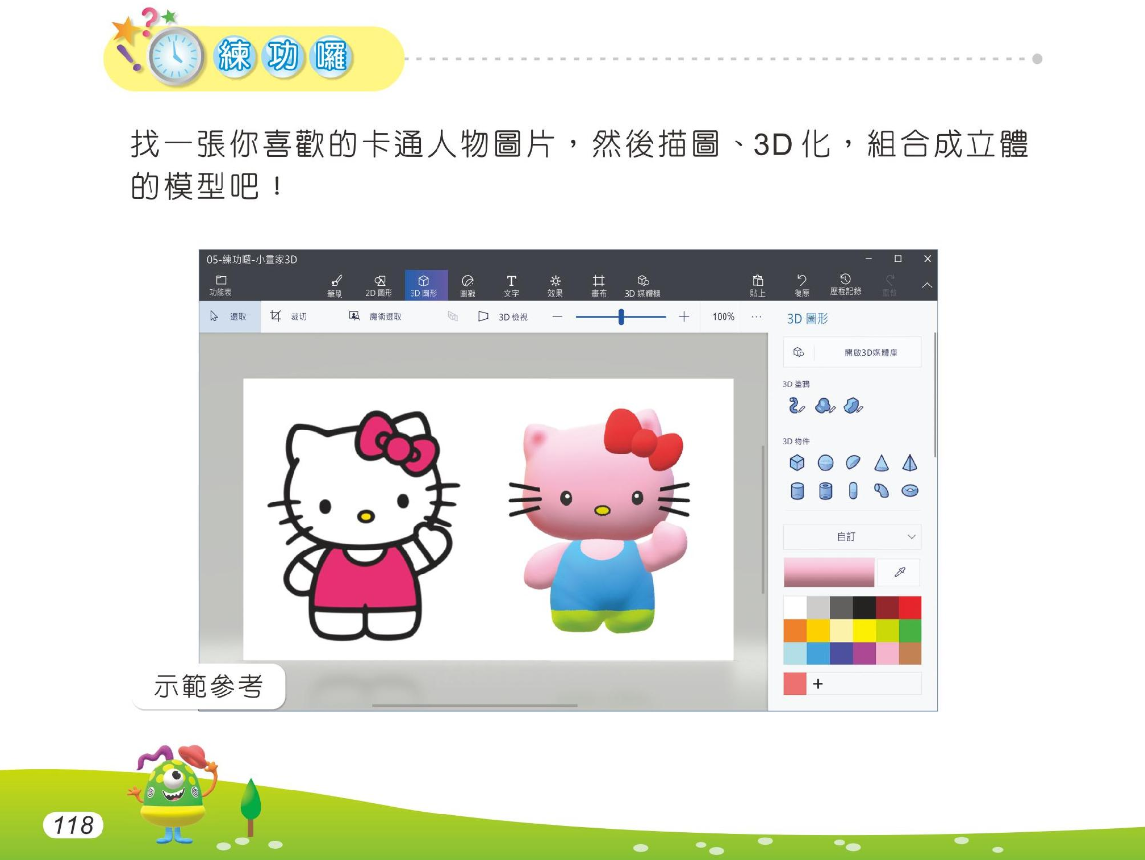
Task: Open the 效果 effects tab
Action: point(555,285)
